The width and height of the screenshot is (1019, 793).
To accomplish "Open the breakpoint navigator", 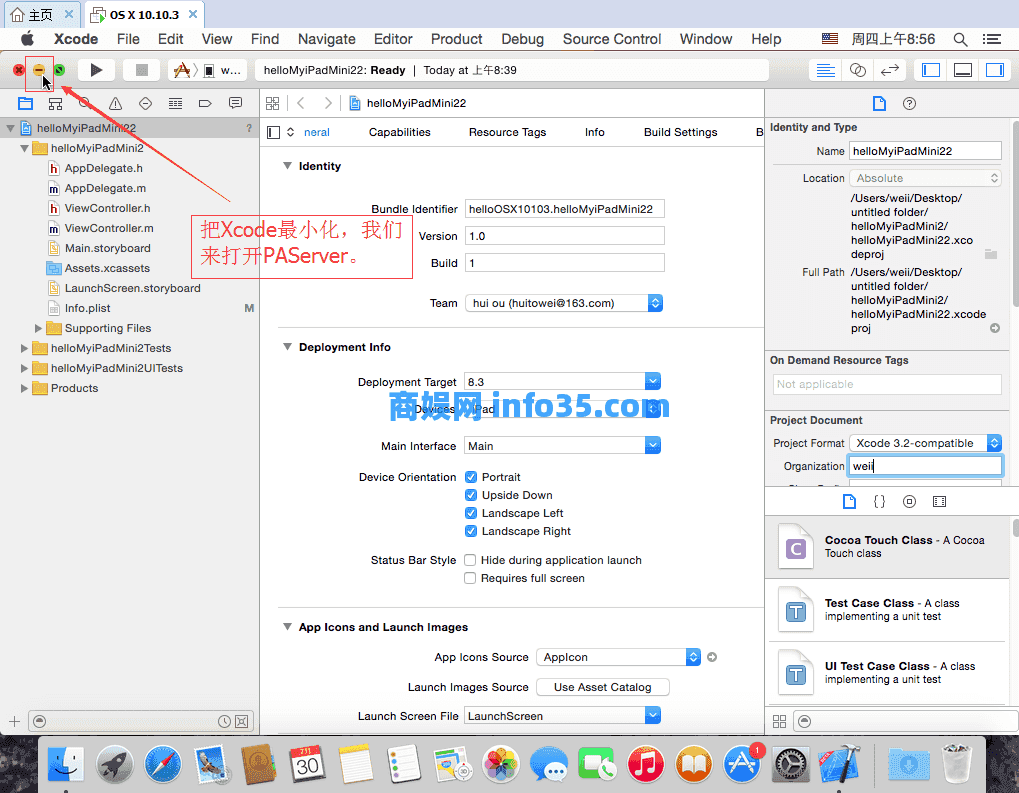I will click(x=205, y=103).
